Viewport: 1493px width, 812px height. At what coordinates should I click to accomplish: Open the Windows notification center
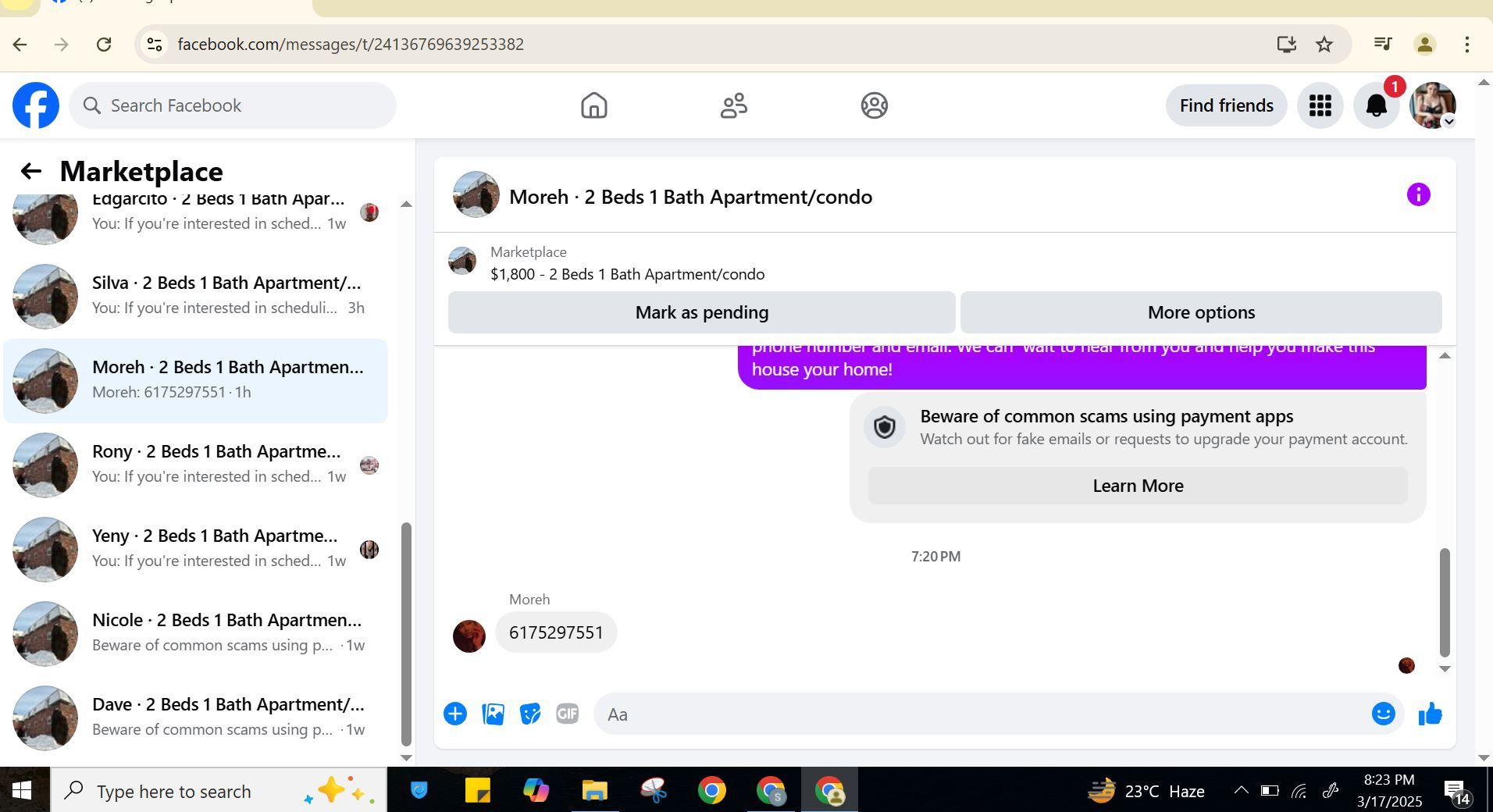(x=1457, y=792)
